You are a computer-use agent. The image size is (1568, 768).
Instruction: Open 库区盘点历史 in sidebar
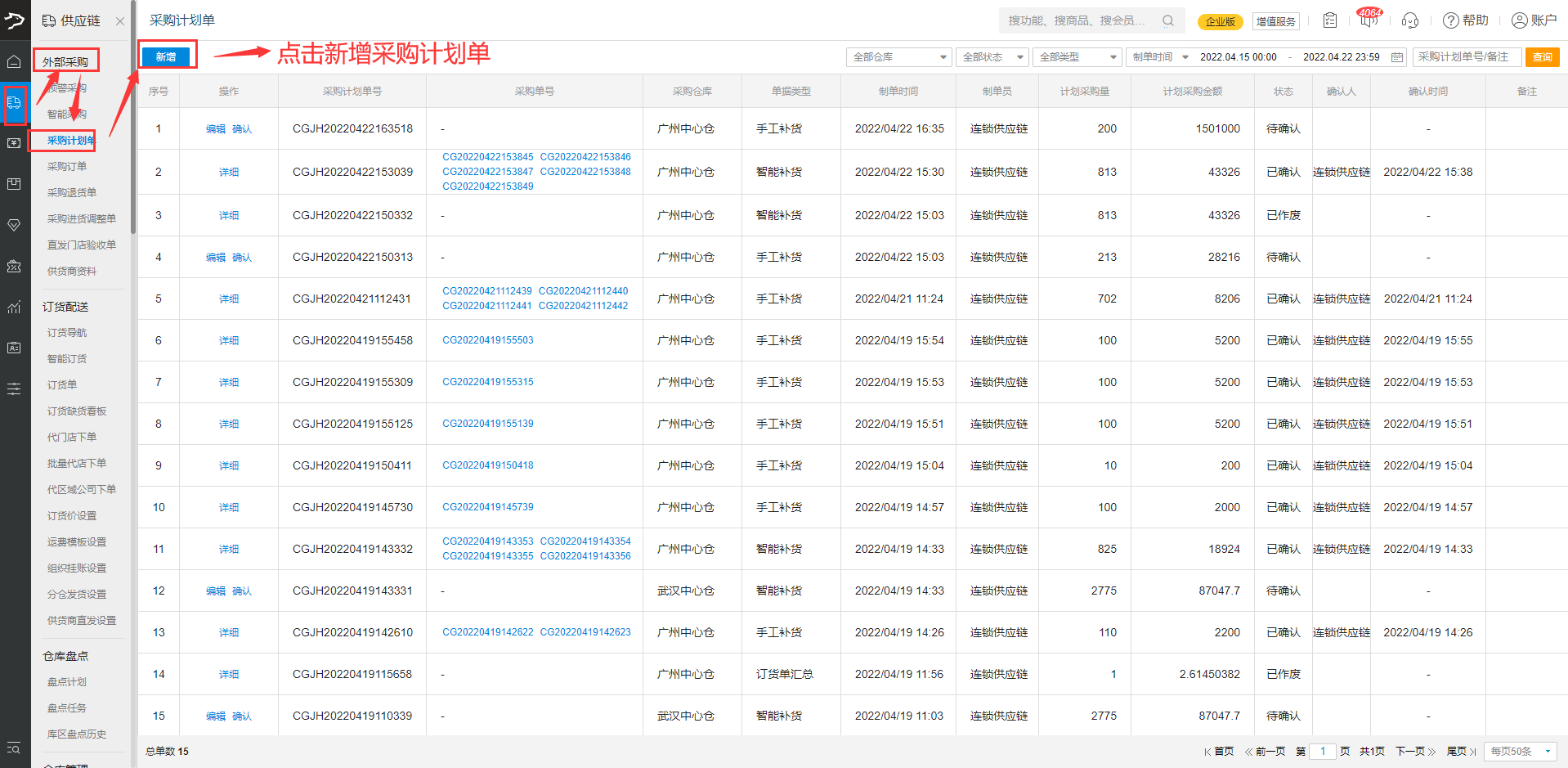[77, 734]
